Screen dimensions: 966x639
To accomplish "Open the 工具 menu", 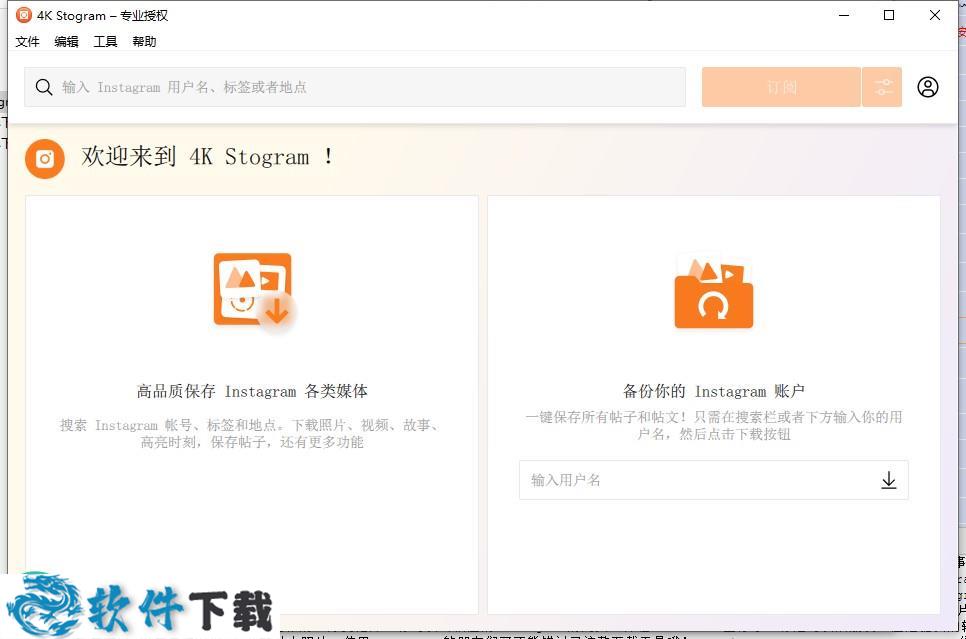I will click(105, 41).
